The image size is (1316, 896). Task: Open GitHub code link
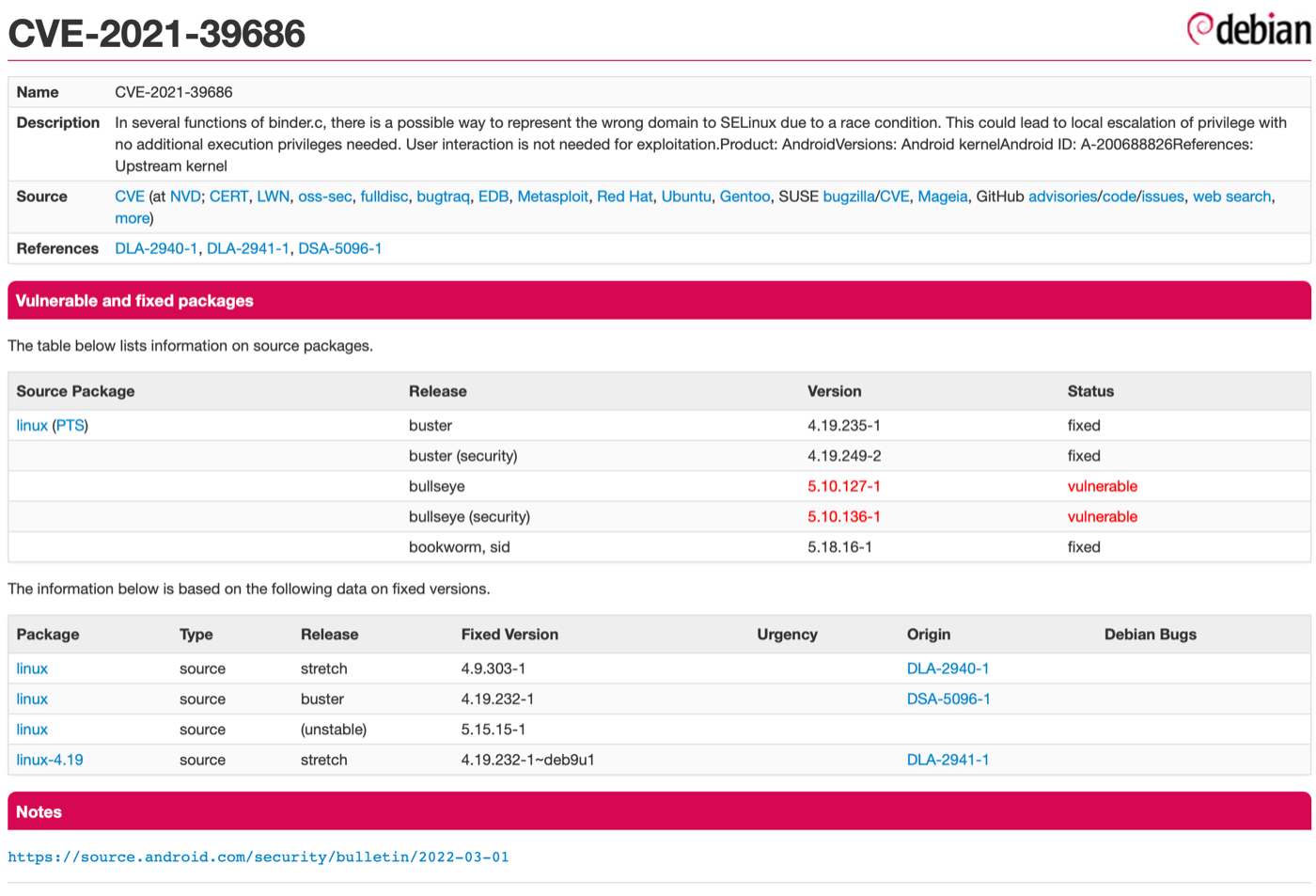point(1119,196)
